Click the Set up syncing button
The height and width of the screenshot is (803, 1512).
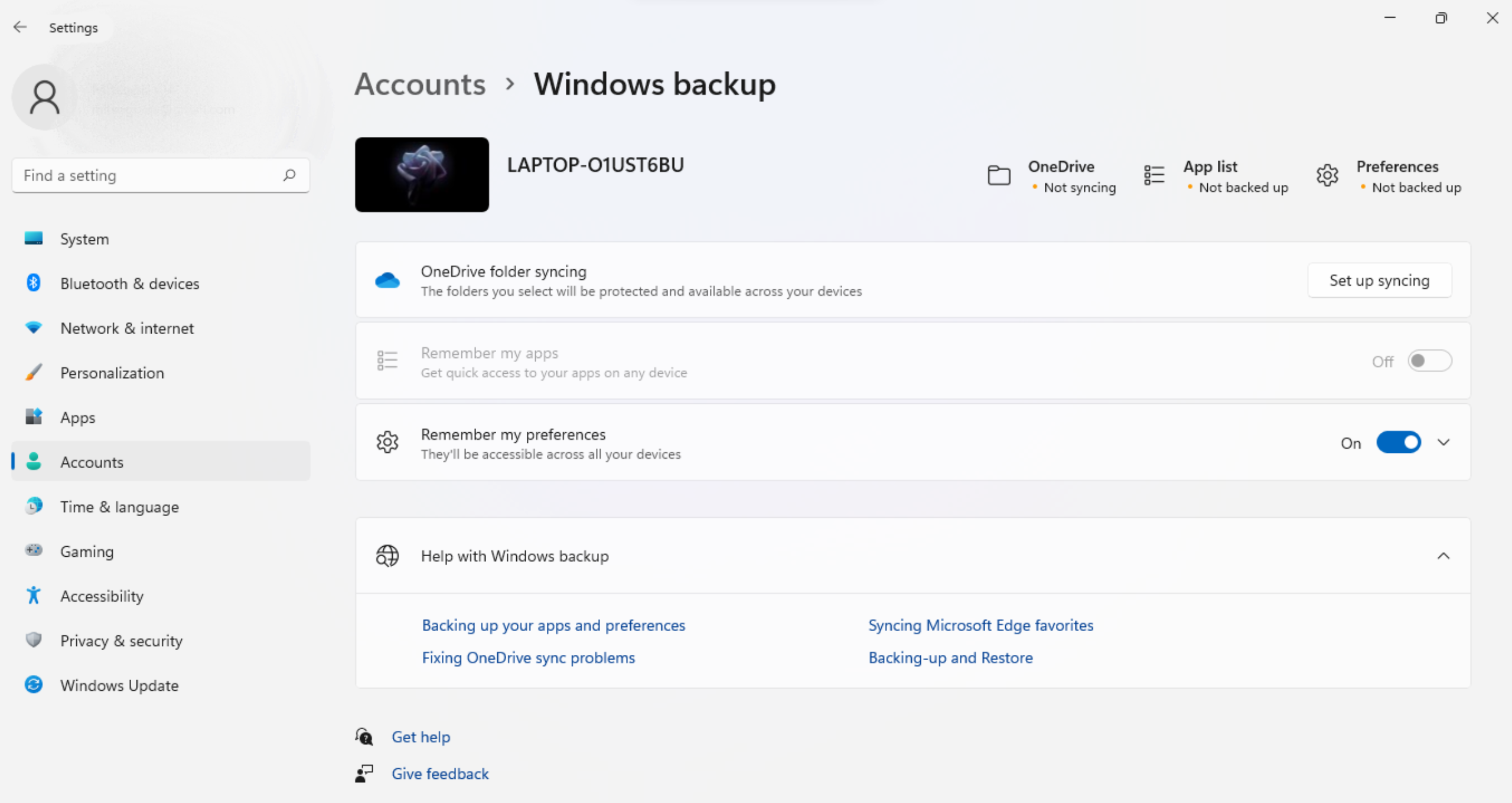click(x=1379, y=280)
